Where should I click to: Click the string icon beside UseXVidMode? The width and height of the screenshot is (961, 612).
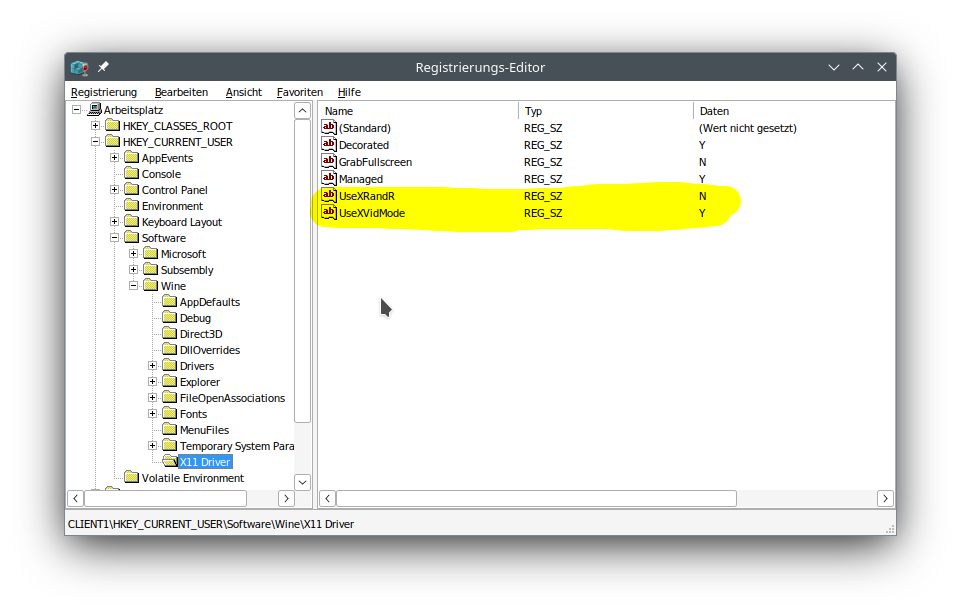point(329,213)
